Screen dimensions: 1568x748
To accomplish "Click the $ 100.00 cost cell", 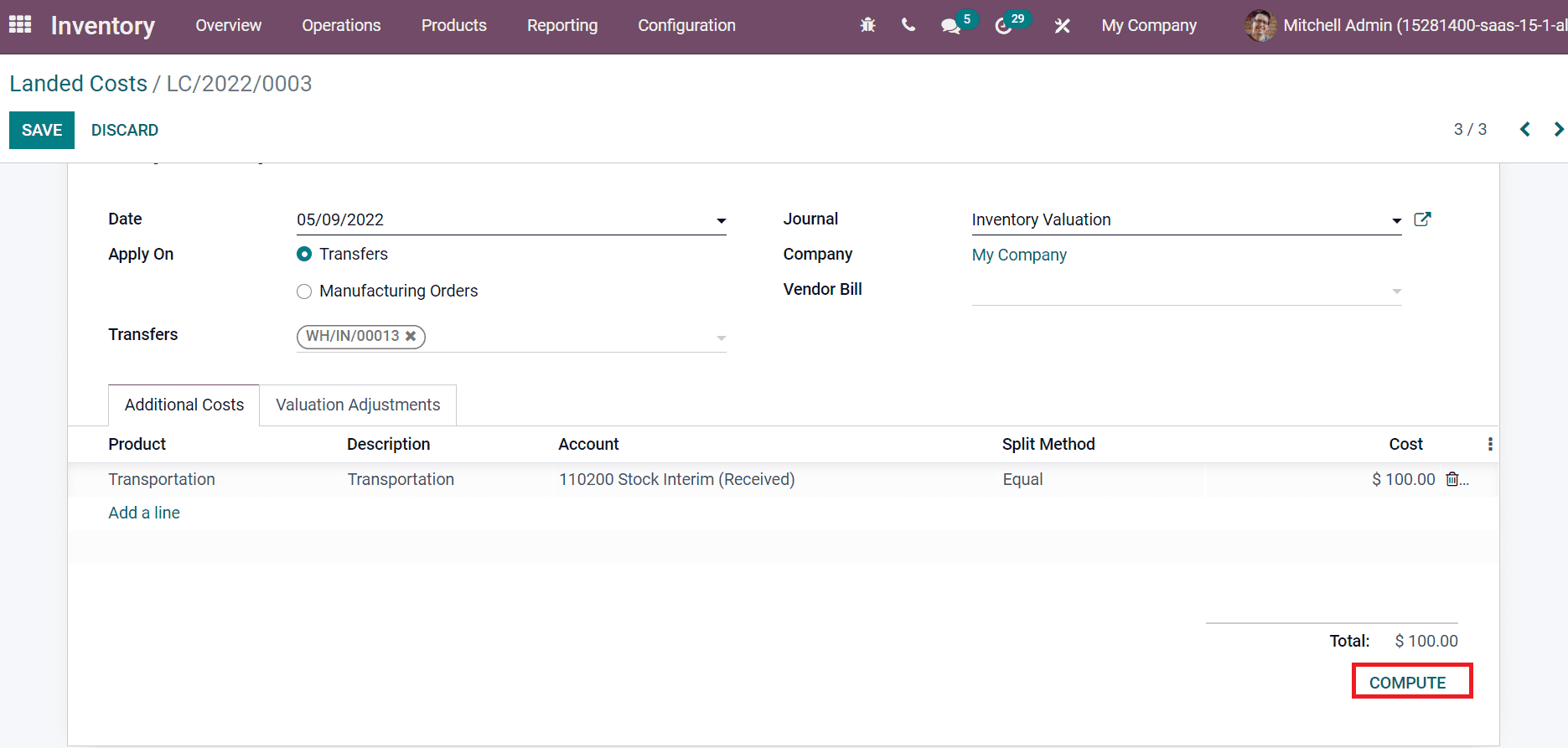I will click(x=1404, y=479).
